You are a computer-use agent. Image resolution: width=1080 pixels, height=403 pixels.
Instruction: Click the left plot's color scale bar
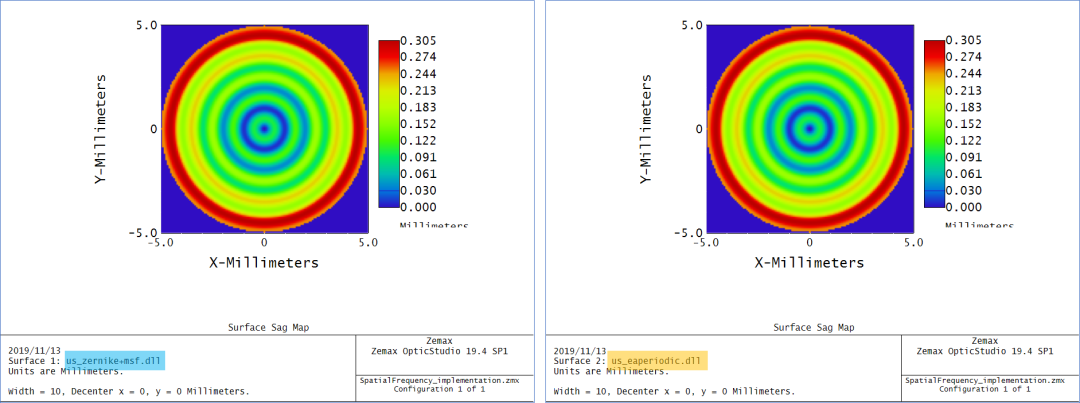pyautogui.click(x=389, y=123)
